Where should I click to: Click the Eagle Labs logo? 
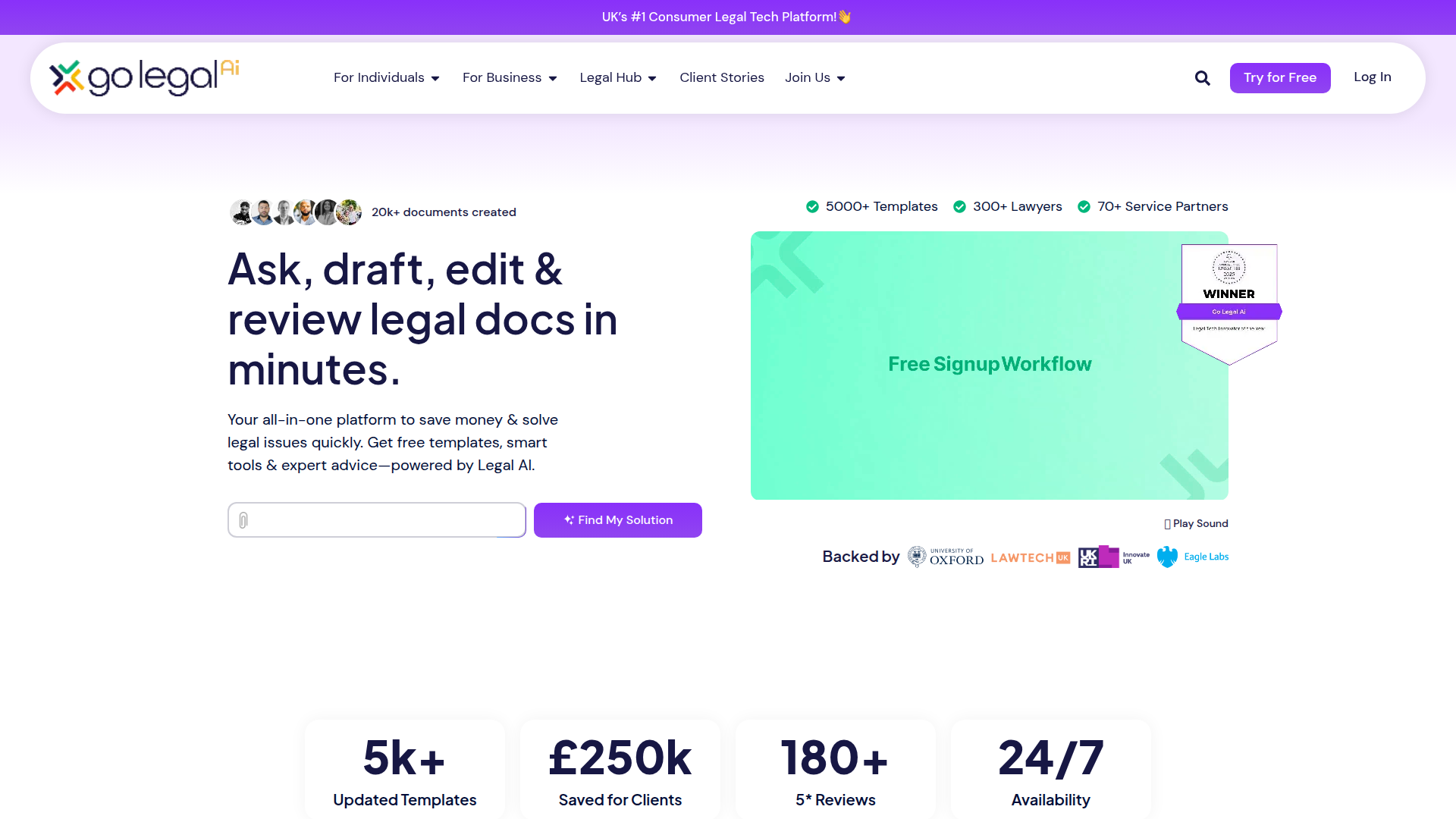(x=1193, y=557)
